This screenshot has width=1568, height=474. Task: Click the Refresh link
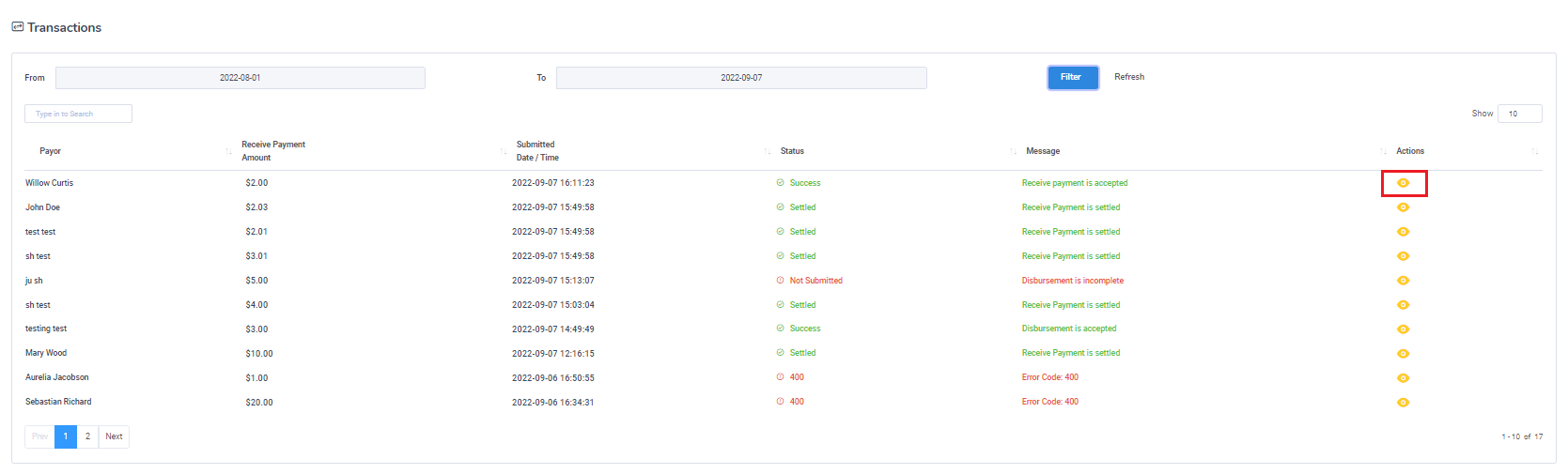click(x=1129, y=78)
